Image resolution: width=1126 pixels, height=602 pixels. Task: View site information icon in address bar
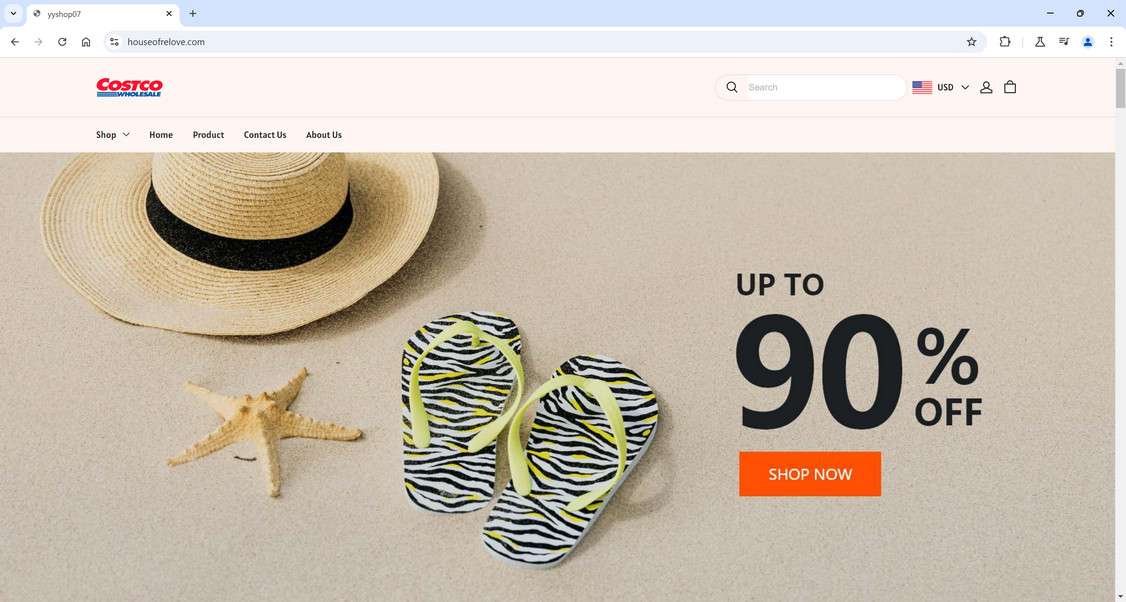114,42
